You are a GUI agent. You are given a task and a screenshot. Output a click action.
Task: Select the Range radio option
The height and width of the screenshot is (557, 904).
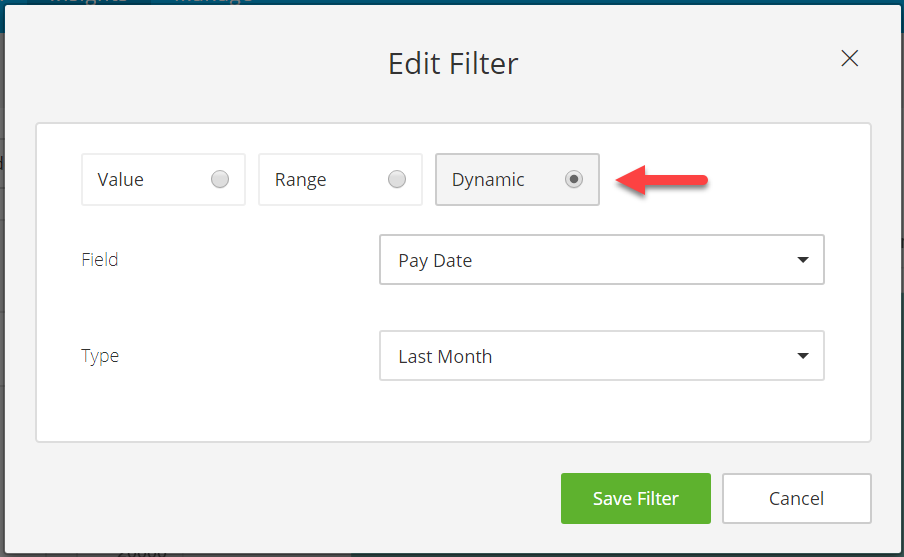click(340, 179)
